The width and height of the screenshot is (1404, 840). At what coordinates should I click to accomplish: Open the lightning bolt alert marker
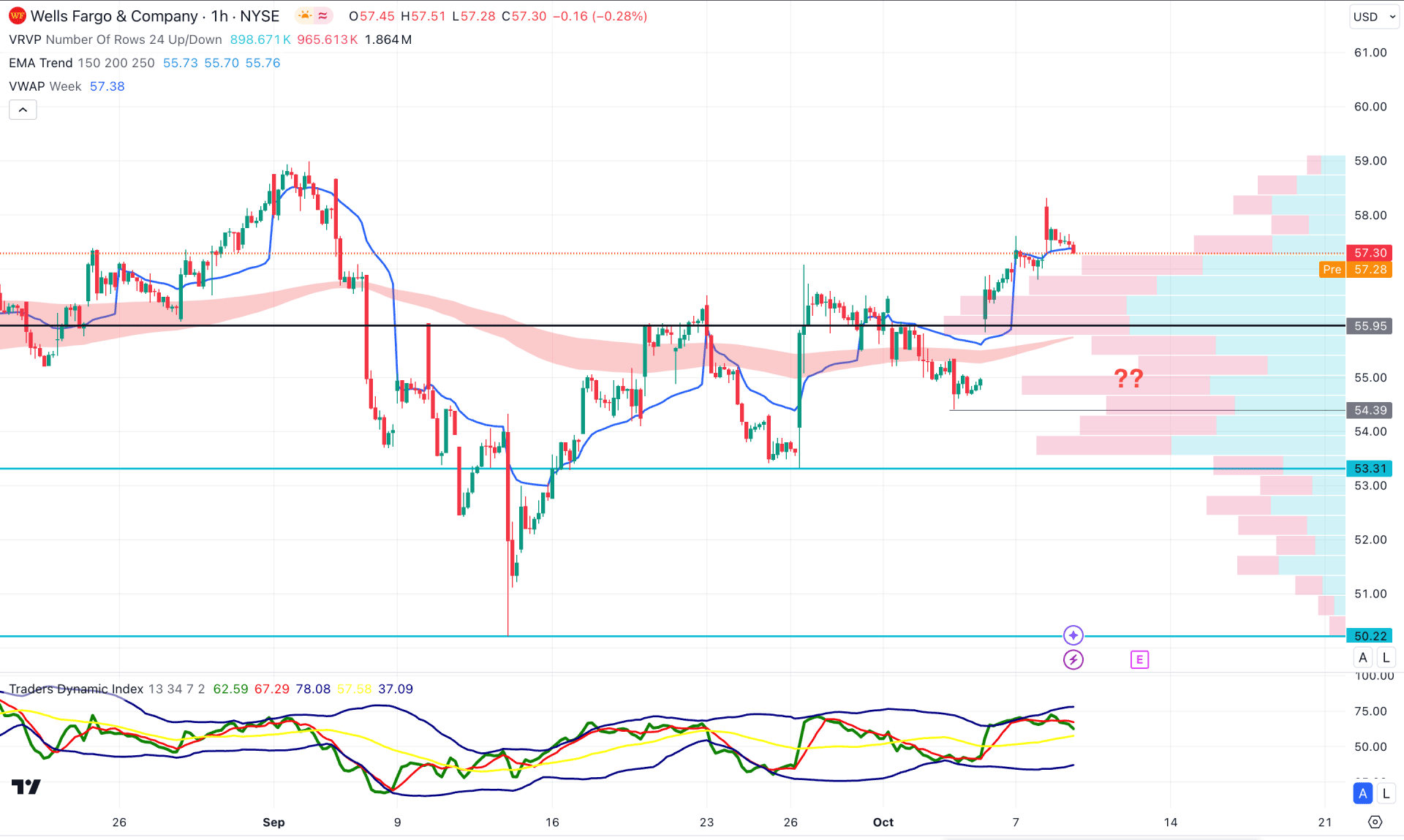[1073, 659]
